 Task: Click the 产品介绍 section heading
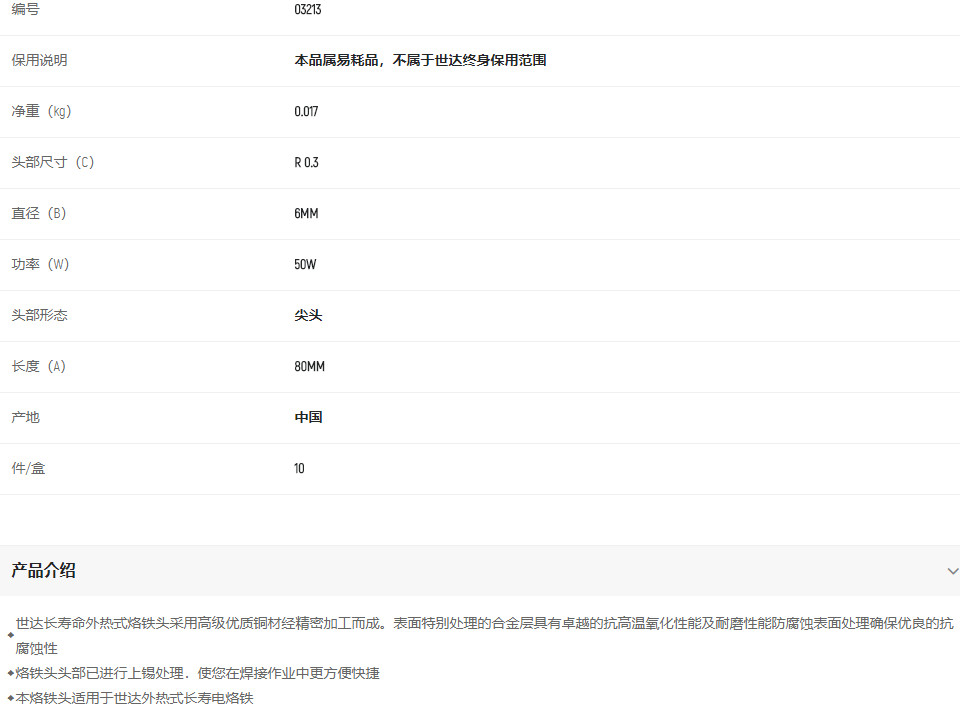click(43, 571)
